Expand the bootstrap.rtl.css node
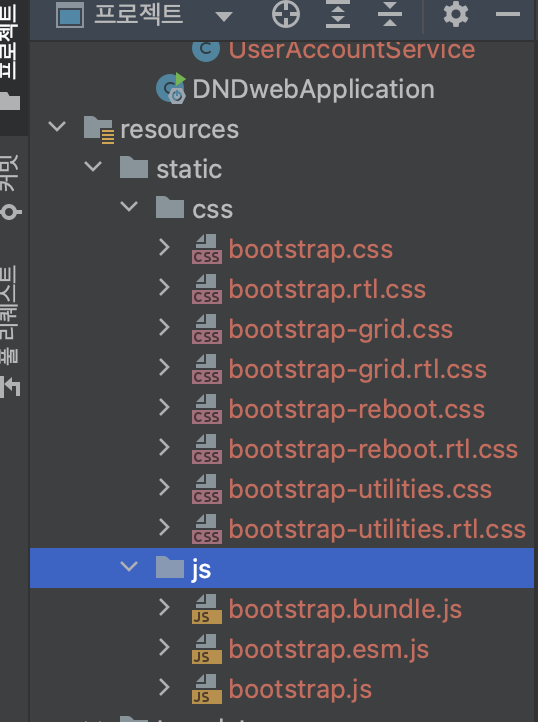The height and width of the screenshot is (722, 538). coord(164,287)
